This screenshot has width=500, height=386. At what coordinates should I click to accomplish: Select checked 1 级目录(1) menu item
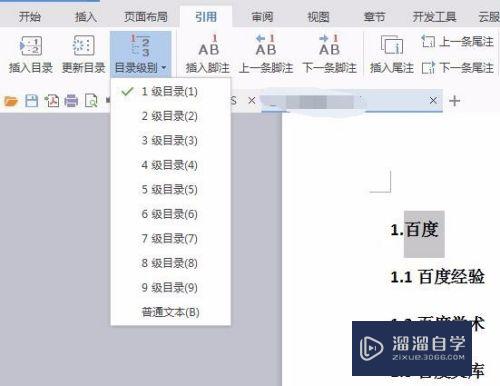tap(170, 91)
